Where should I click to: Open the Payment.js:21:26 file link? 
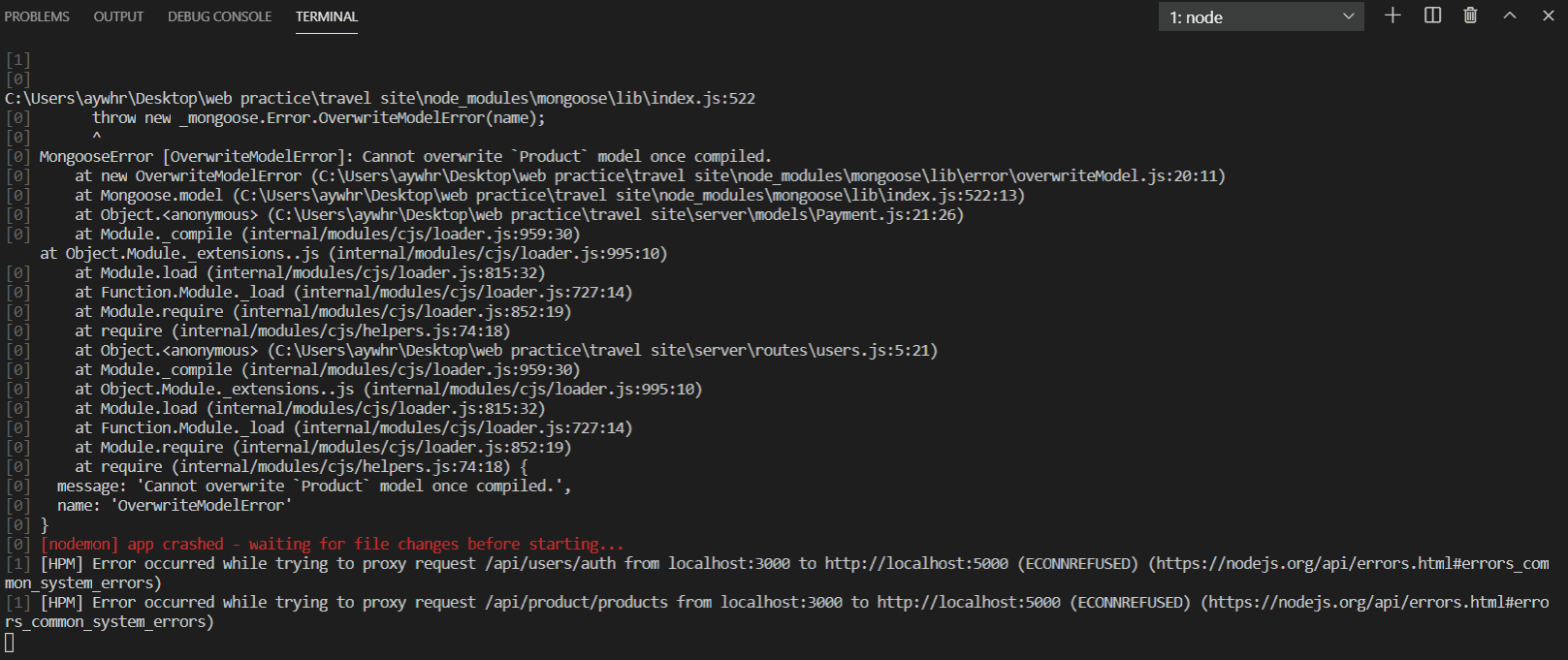(616, 214)
